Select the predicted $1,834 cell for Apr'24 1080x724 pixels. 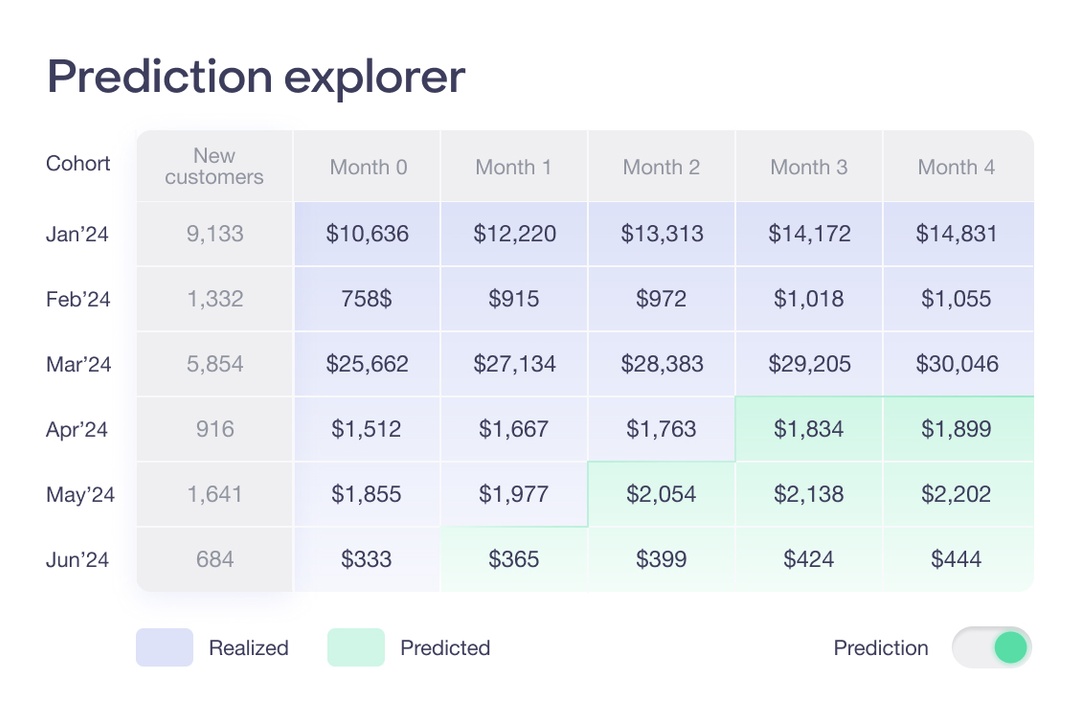[809, 428]
